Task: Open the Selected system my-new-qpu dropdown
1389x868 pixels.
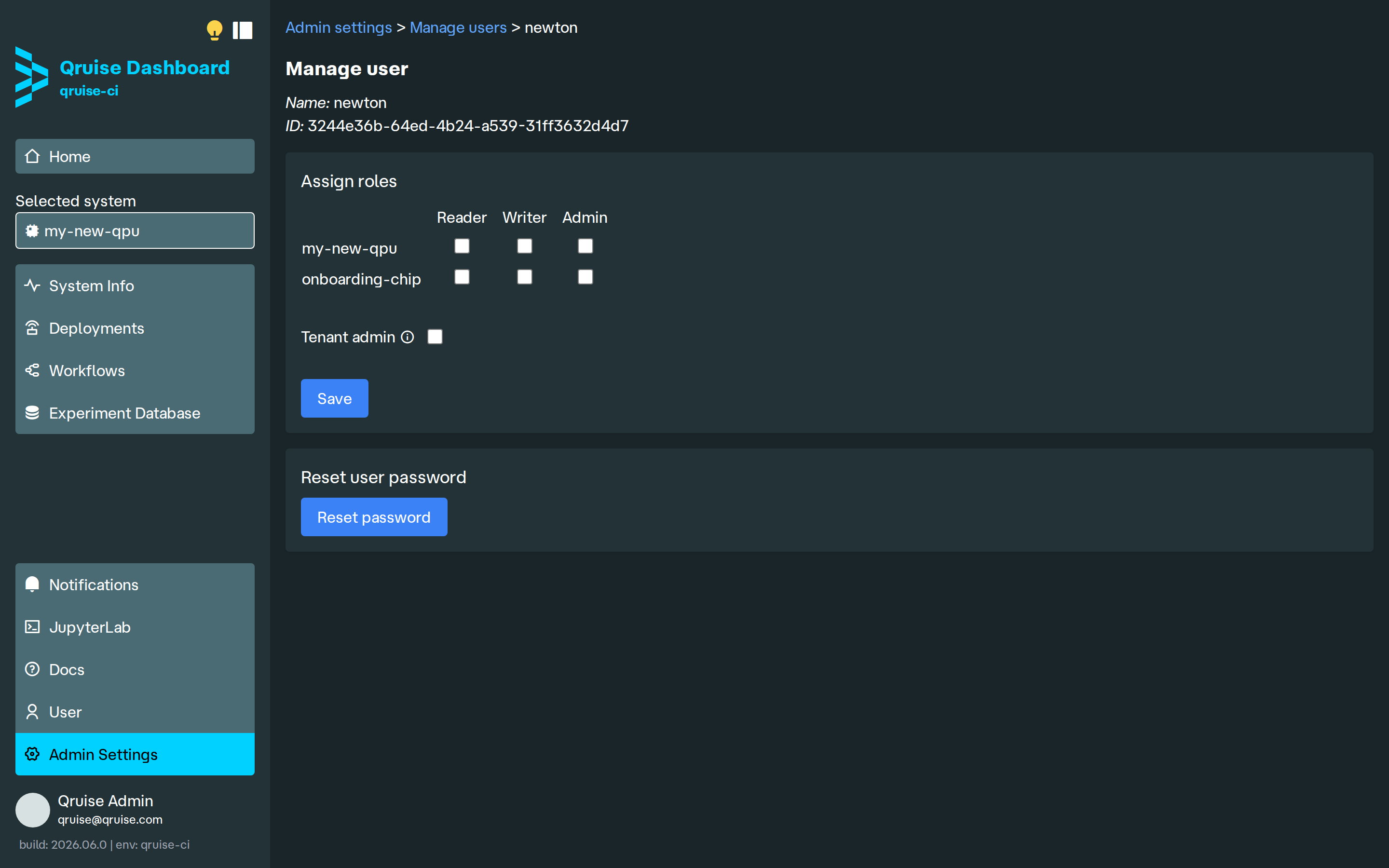Action: pyautogui.click(x=135, y=231)
